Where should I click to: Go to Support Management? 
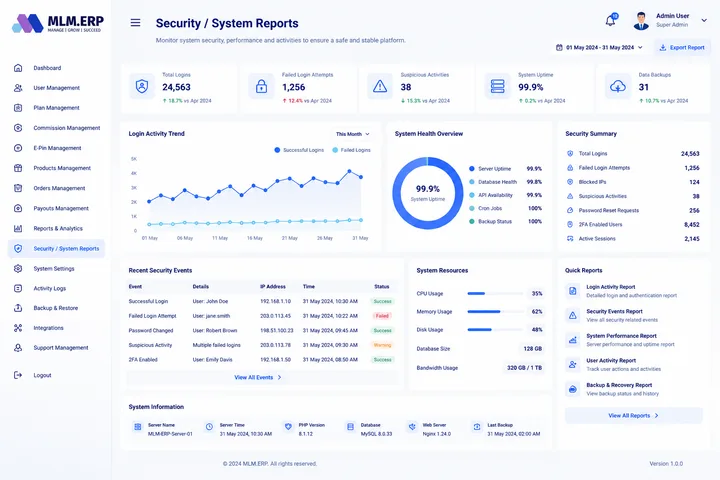pos(56,348)
